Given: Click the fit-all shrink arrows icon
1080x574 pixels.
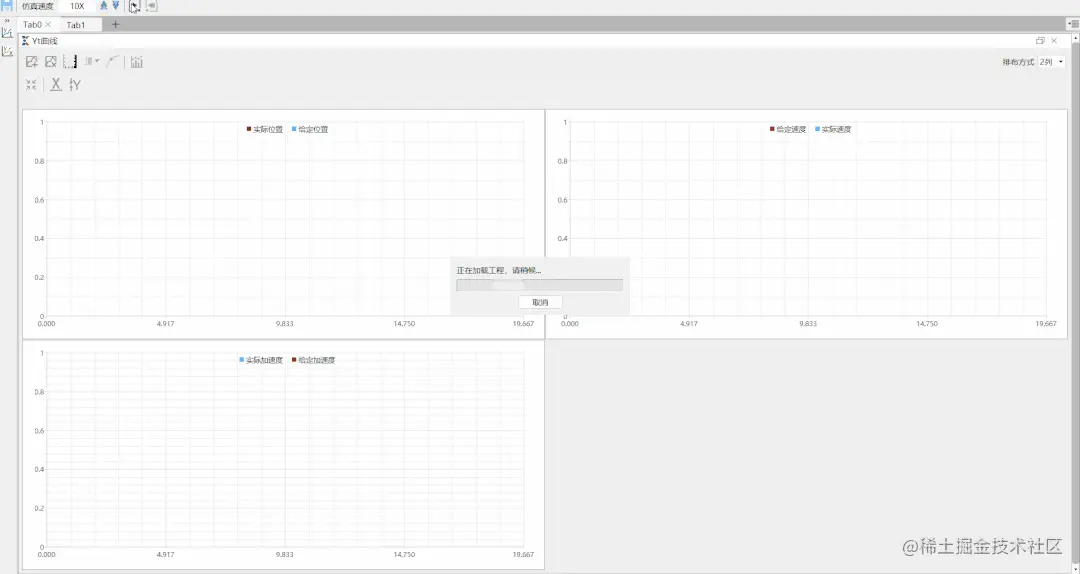Looking at the screenshot, I should coord(31,85).
